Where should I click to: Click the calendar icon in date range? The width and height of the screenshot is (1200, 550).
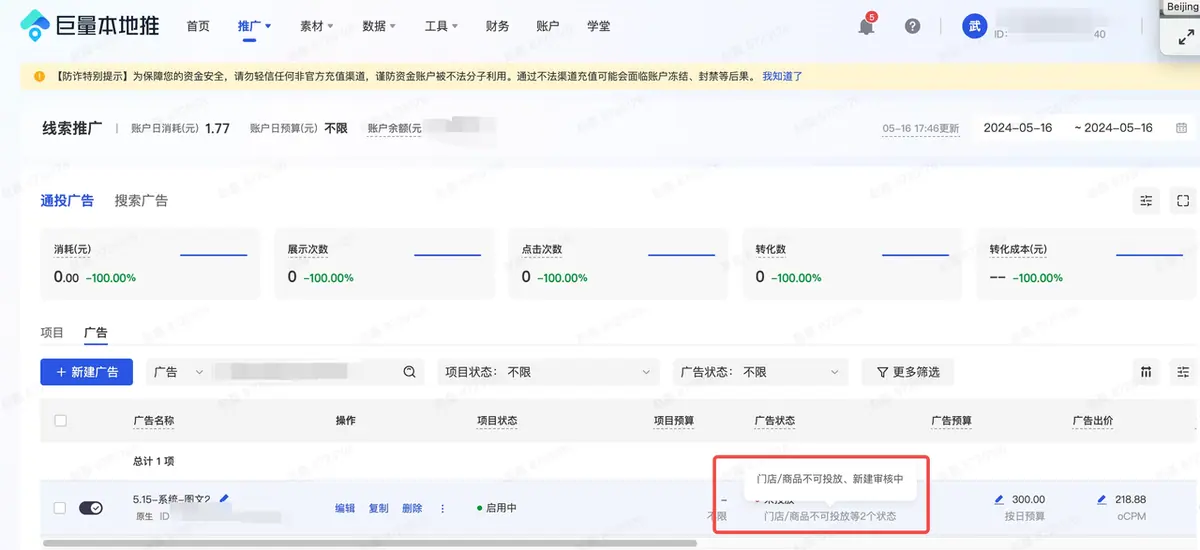point(1179,128)
